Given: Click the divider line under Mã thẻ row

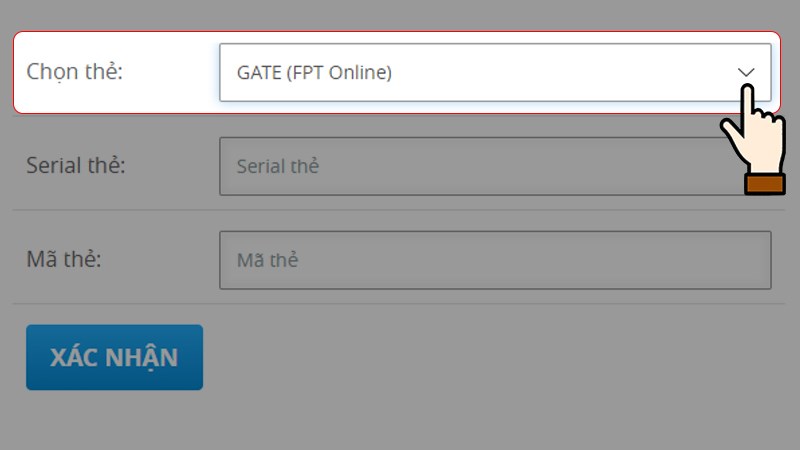Looking at the screenshot, I should [x=399, y=304].
